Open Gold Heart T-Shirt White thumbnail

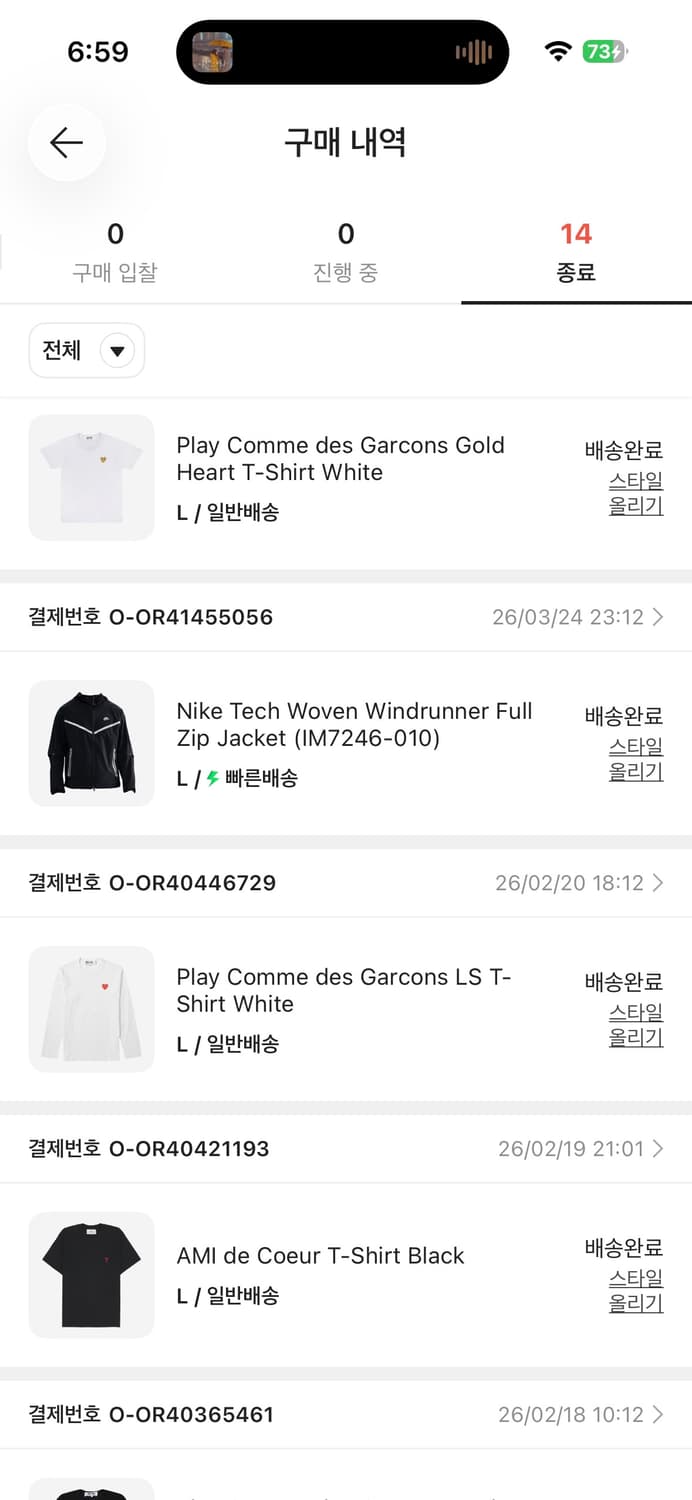point(92,478)
